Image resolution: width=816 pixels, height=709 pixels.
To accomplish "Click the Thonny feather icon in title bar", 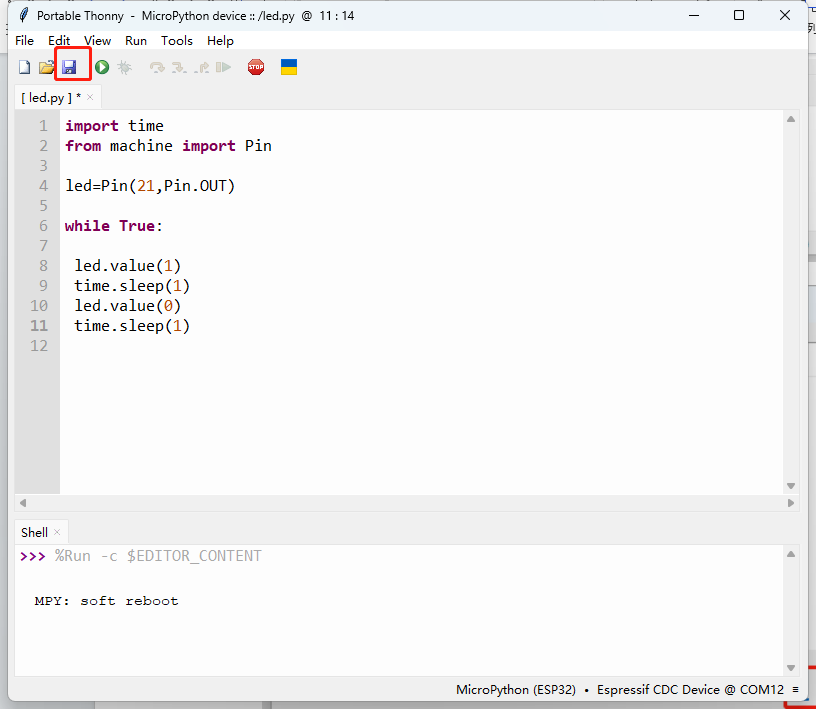I will [23, 15].
